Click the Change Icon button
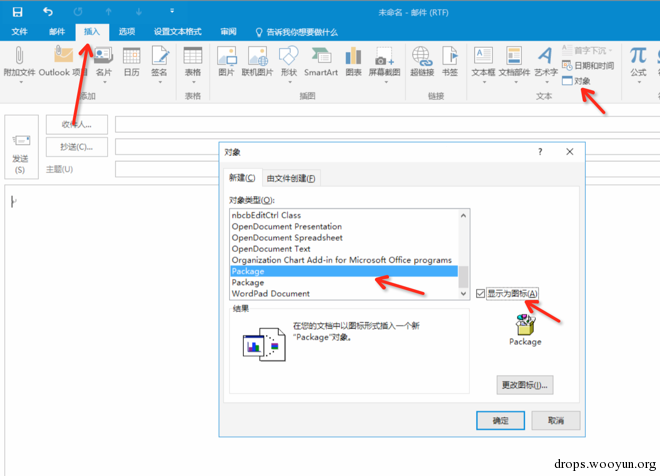The height and width of the screenshot is (476, 660). pos(525,385)
